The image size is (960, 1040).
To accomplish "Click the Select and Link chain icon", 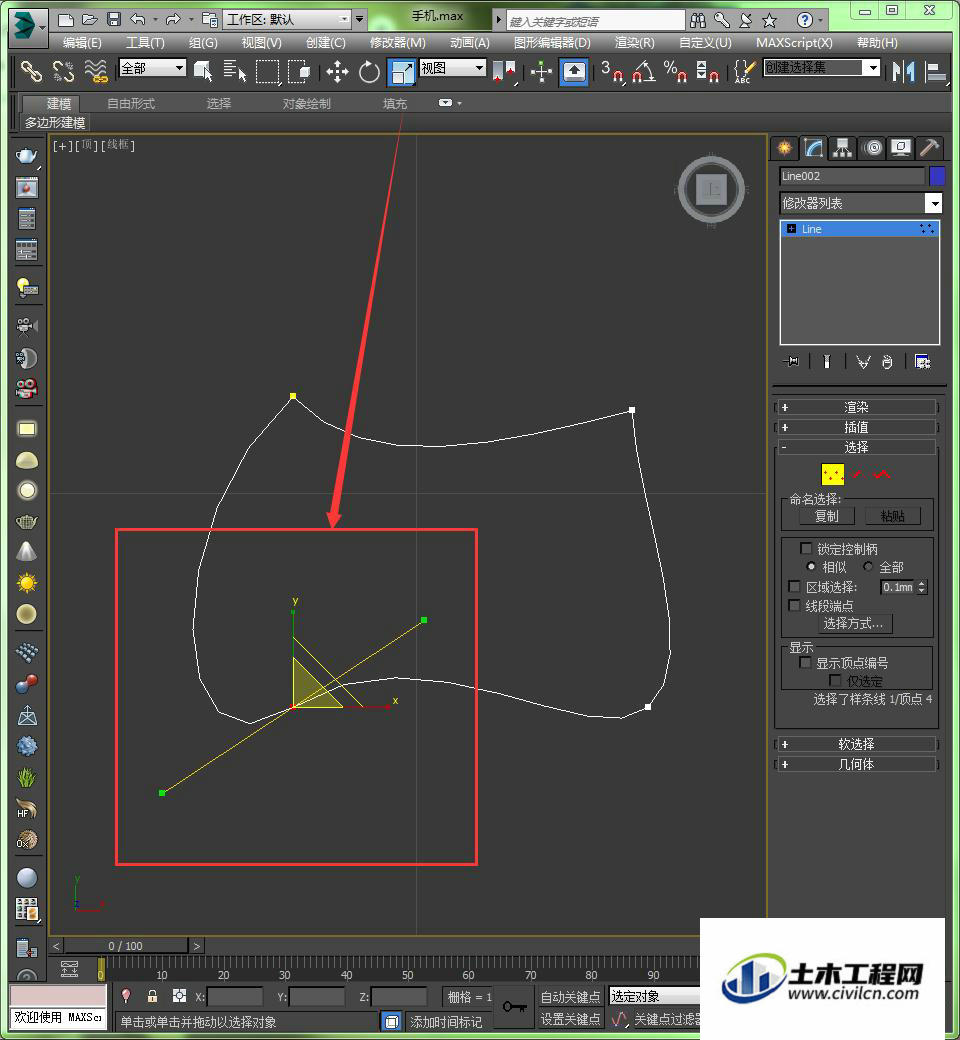I will click(31, 70).
